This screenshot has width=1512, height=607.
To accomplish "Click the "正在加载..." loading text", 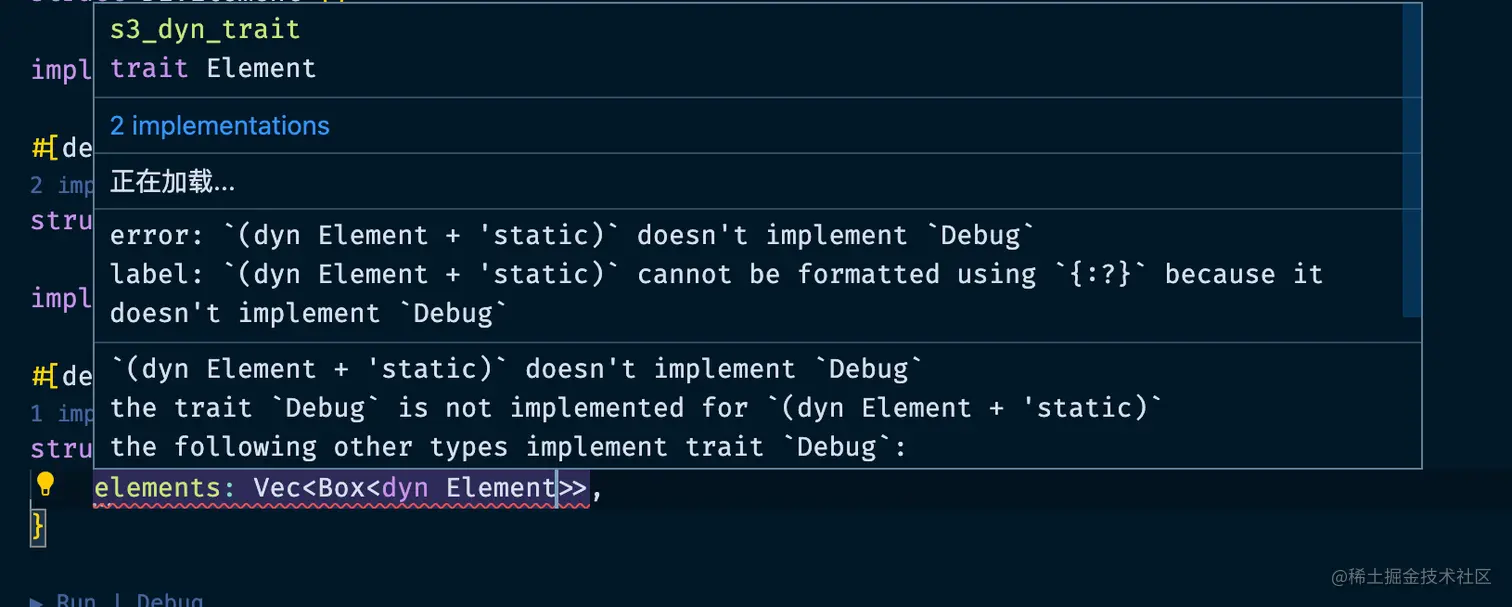I will point(172,182).
